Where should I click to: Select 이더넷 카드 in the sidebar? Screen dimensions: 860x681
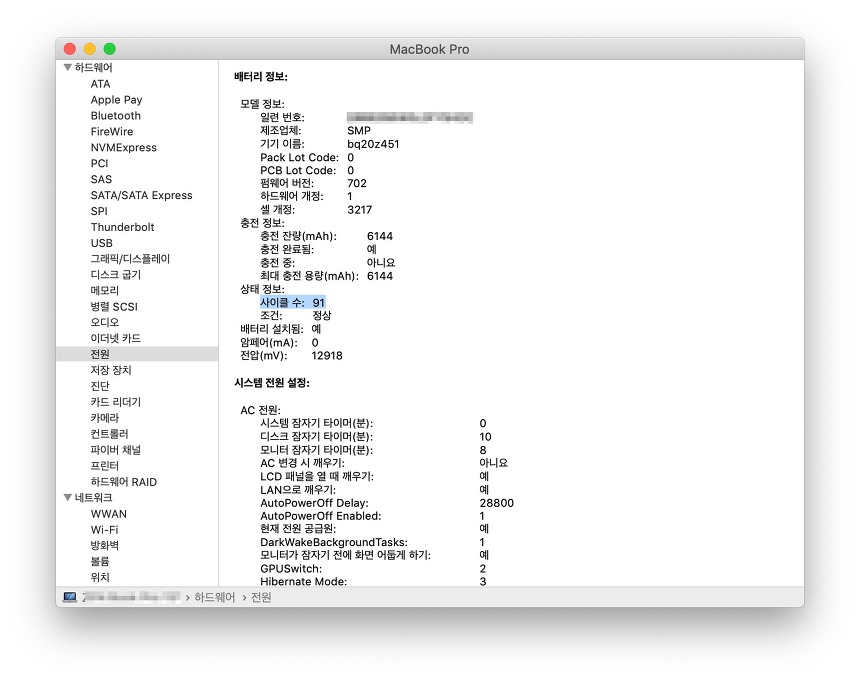point(116,338)
